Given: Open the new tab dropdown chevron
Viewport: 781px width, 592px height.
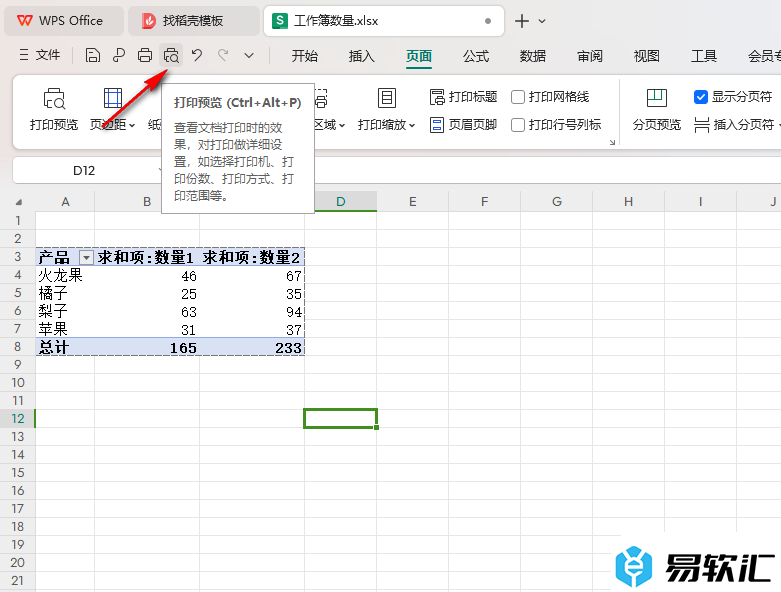Looking at the screenshot, I should pos(542,21).
